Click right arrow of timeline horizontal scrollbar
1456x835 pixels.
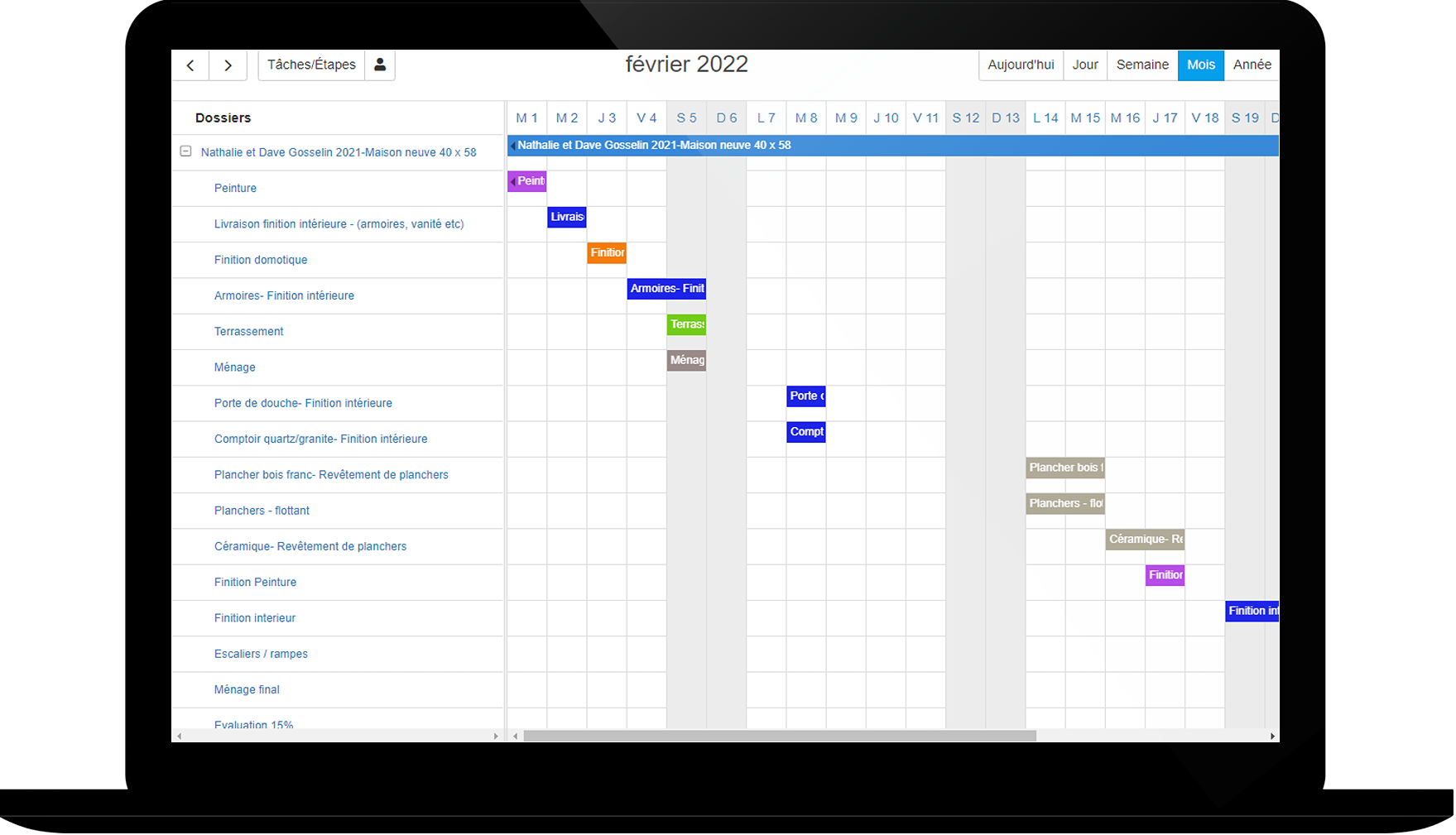coord(1272,736)
